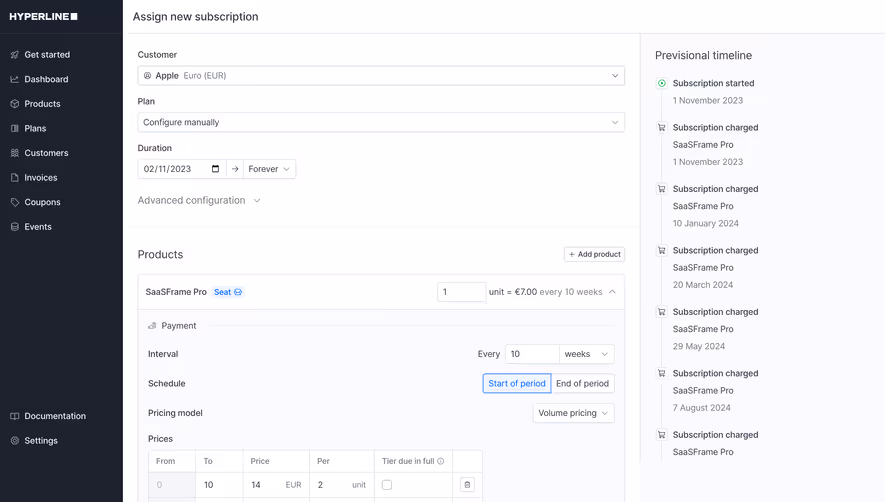This screenshot has width=885, height=502.
Task: Click the 20 March 2024 date text
Action: (703, 285)
